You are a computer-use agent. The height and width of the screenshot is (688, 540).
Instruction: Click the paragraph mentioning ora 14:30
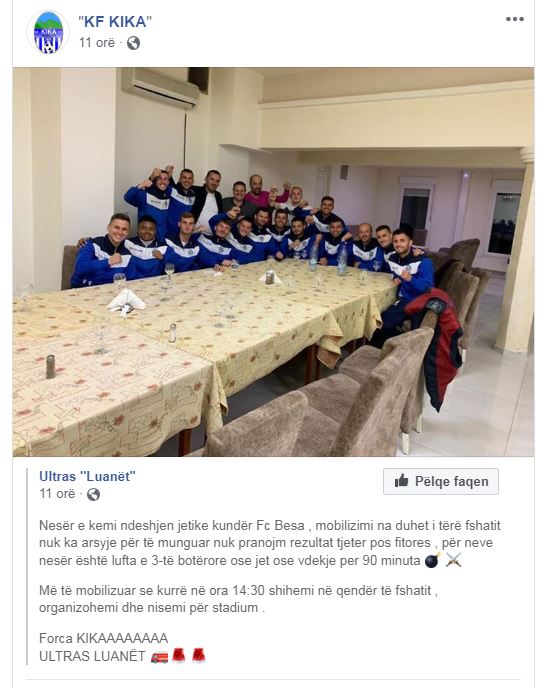click(239, 599)
